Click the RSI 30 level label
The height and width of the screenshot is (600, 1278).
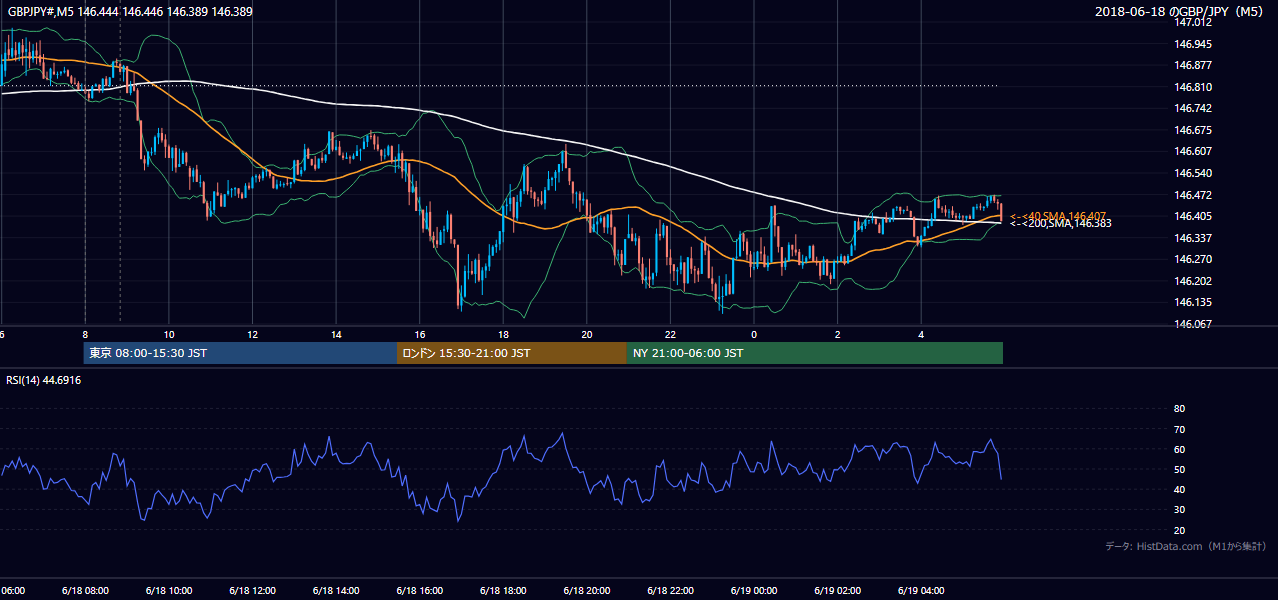(x=1179, y=510)
